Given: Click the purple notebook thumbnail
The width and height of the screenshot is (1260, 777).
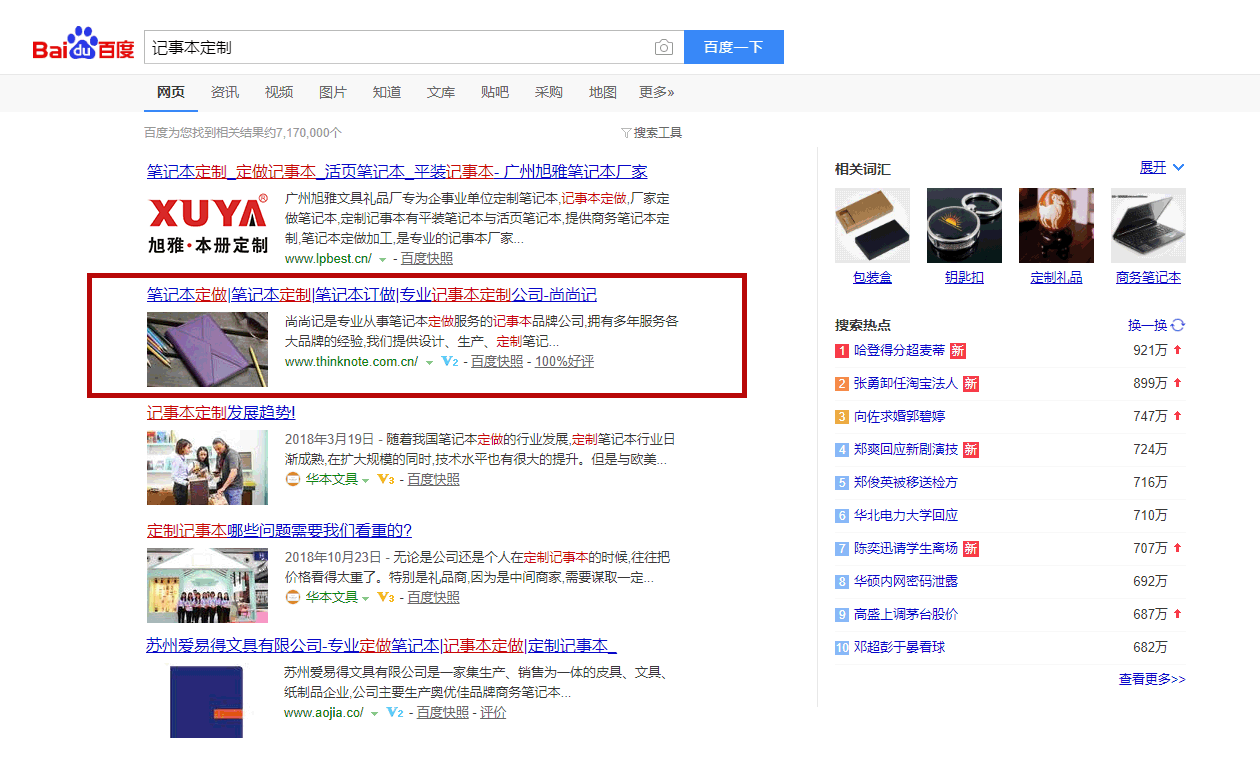Looking at the screenshot, I should [207, 349].
